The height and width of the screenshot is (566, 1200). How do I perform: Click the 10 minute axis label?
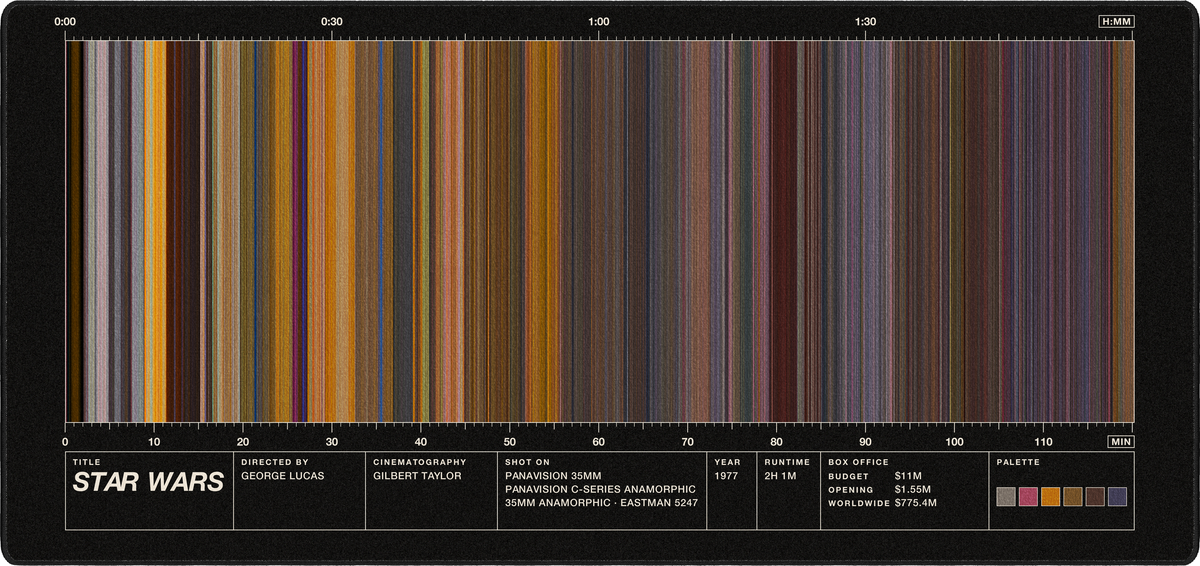154,441
